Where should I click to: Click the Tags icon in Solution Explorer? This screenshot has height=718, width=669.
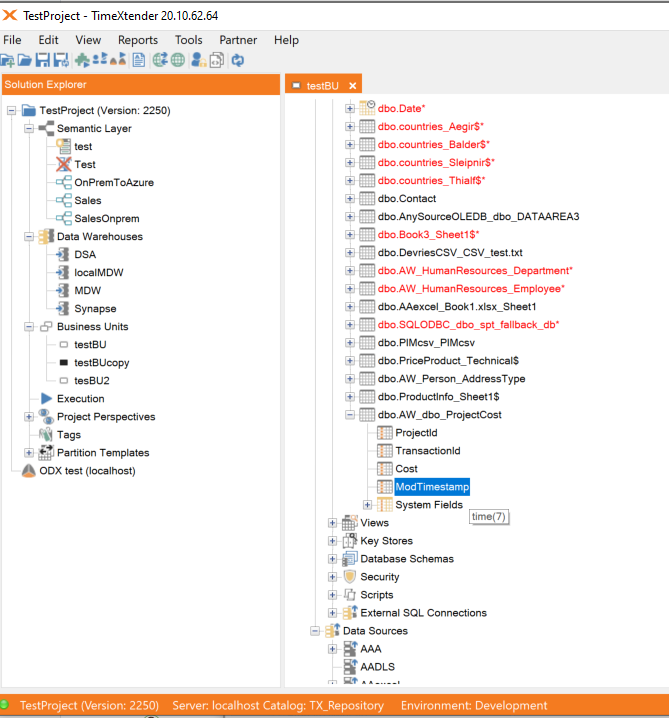pos(46,435)
